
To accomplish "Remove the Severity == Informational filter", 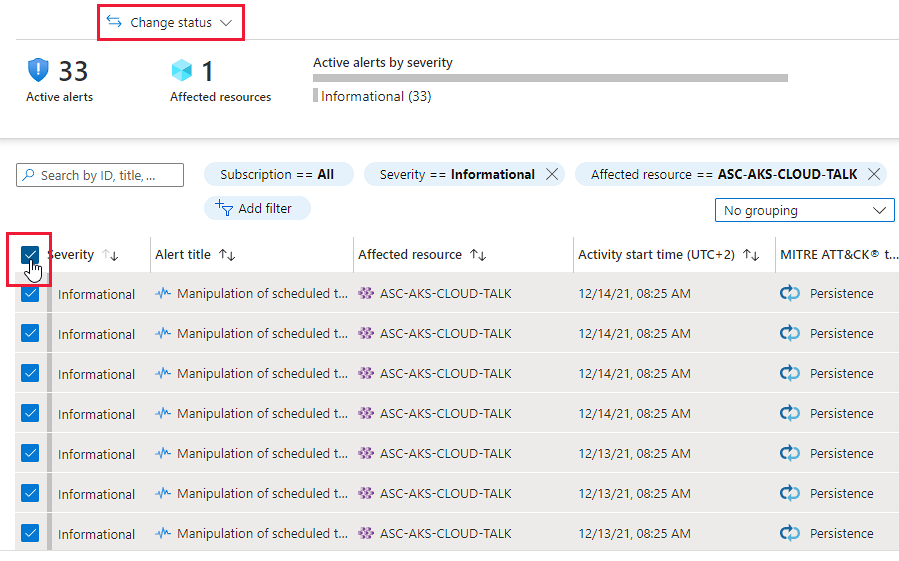I will tap(552, 174).
